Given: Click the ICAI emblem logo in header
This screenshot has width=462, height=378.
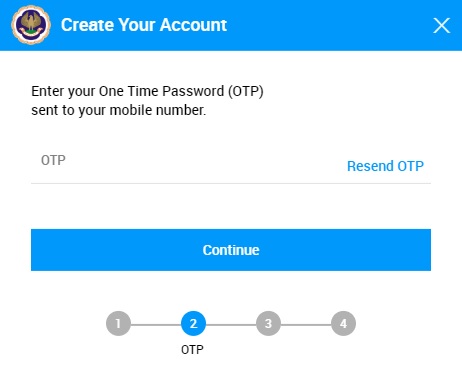Looking at the screenshot, I should (31, 25).
